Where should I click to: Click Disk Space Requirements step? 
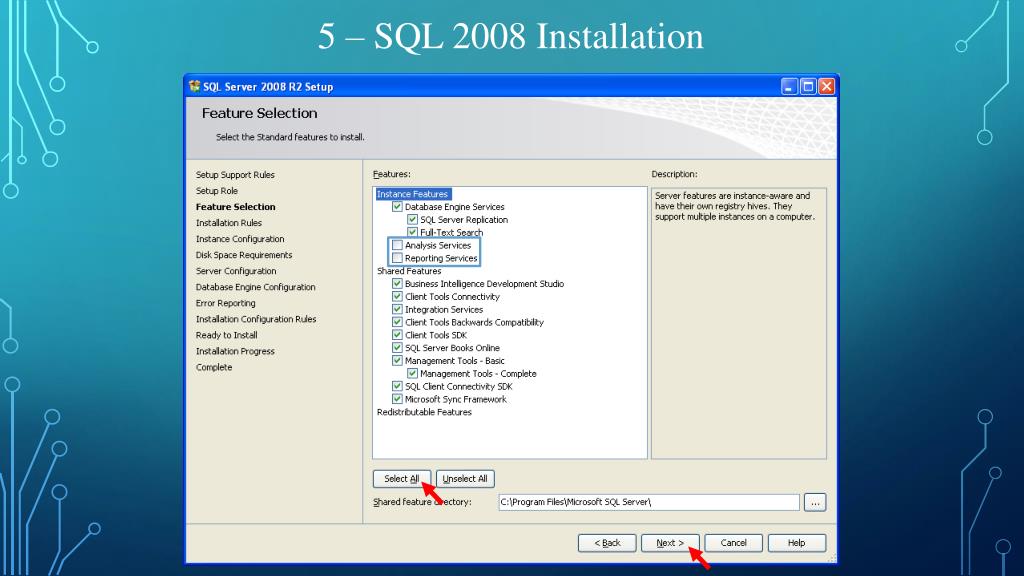click(x=244, y=255)
